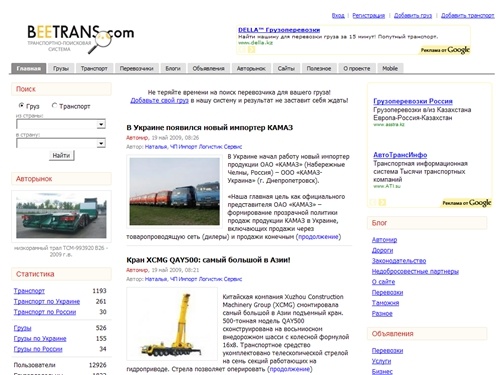Click the Найти search button
This screenshot has height=375, width=500.
point(61,155)
